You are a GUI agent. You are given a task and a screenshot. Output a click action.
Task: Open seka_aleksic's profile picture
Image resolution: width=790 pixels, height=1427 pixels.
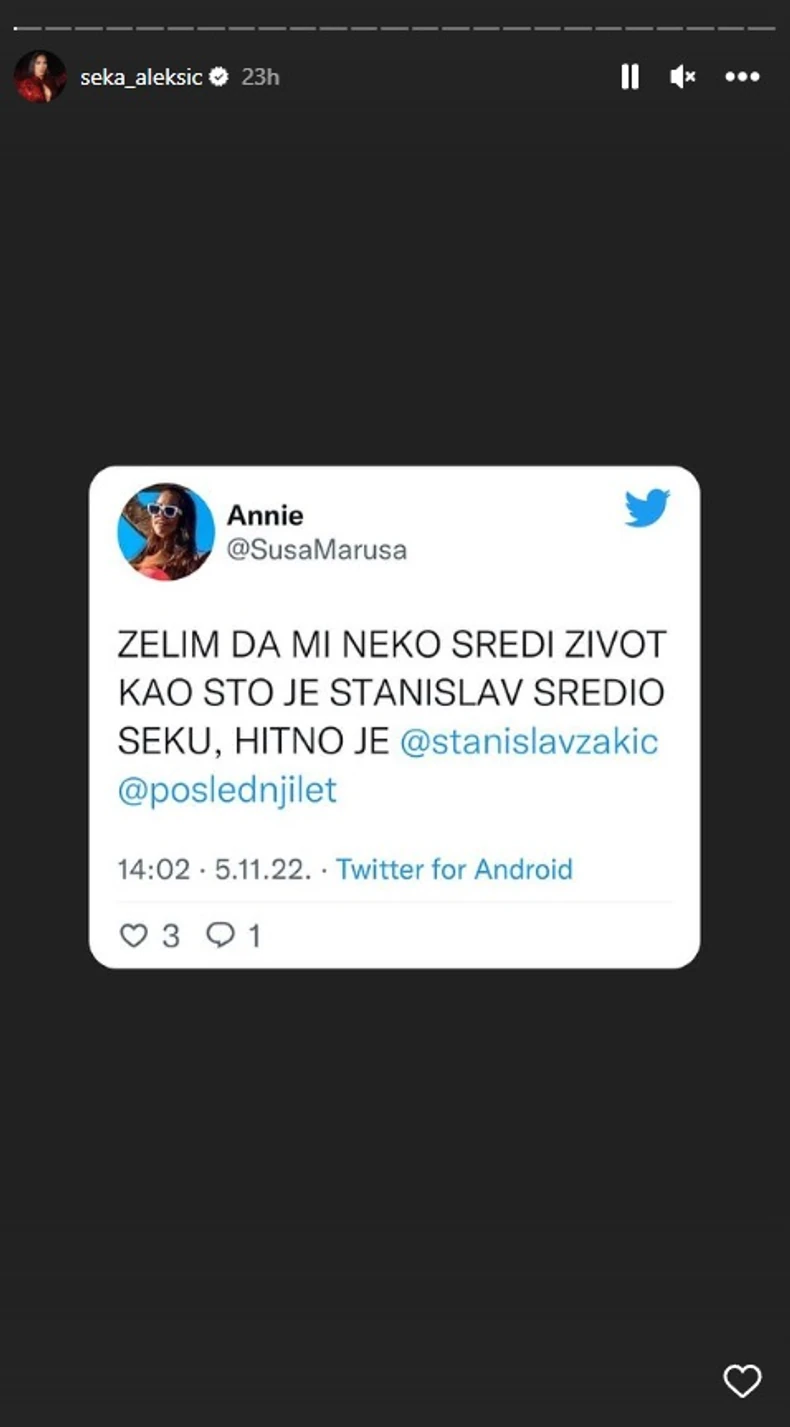40,77
